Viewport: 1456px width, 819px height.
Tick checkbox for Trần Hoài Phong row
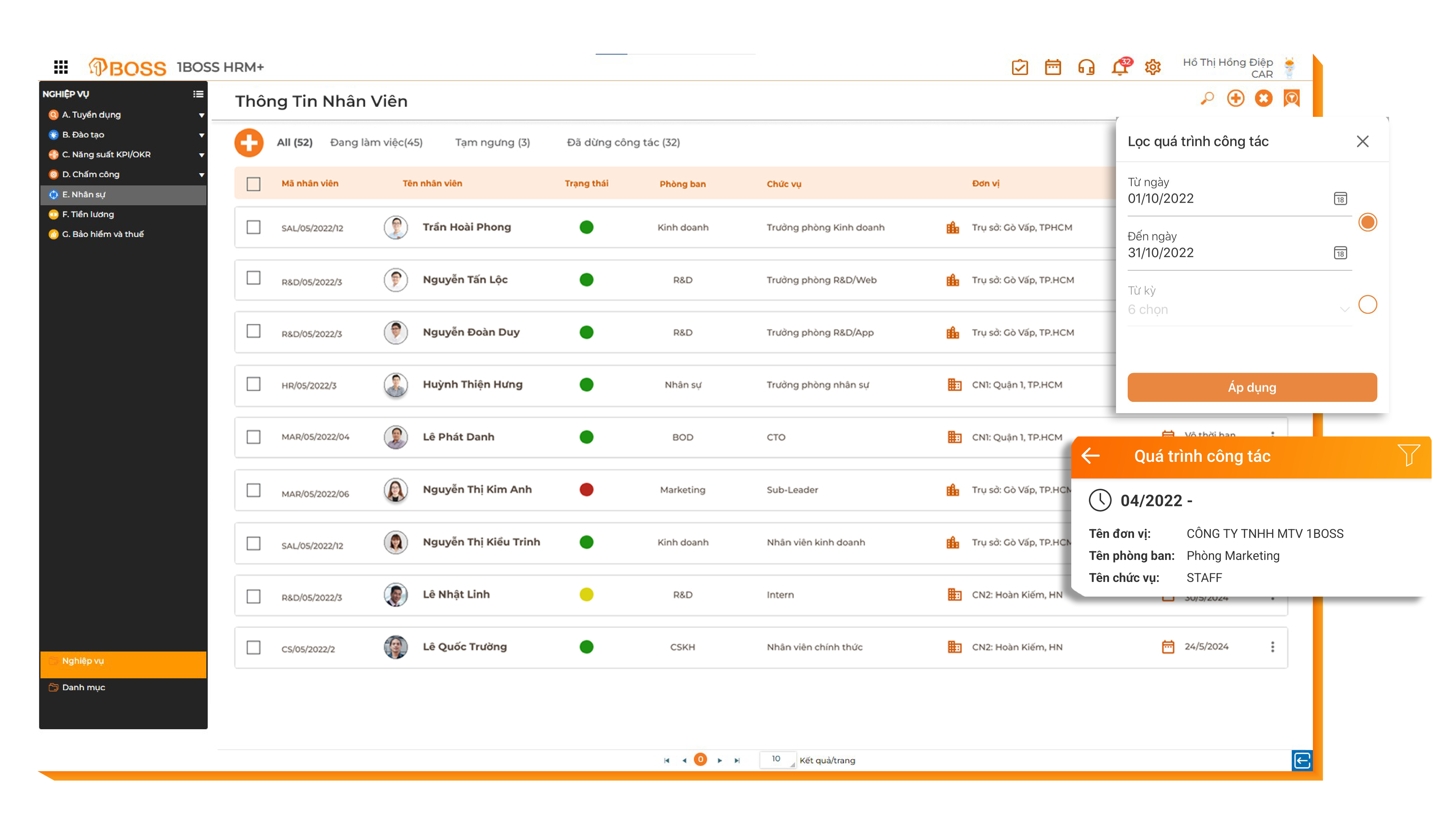(253, 227)
